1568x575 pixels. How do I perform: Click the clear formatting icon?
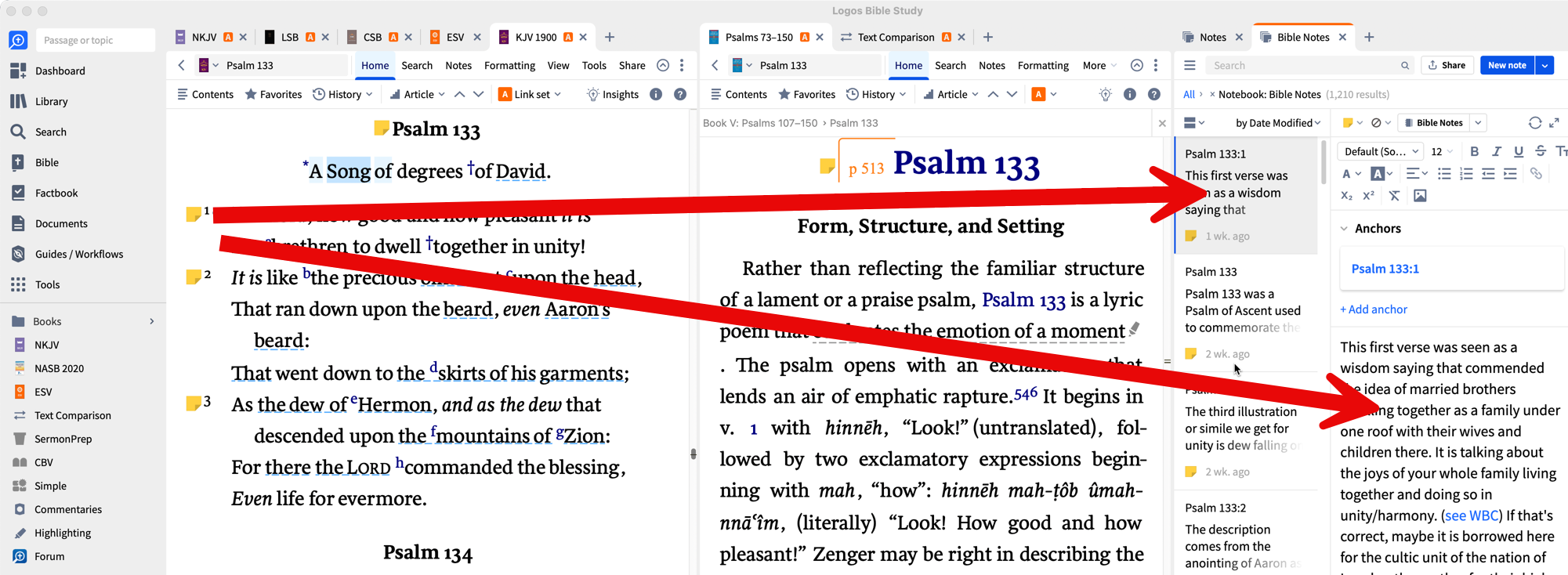(x=1394, y=196)
